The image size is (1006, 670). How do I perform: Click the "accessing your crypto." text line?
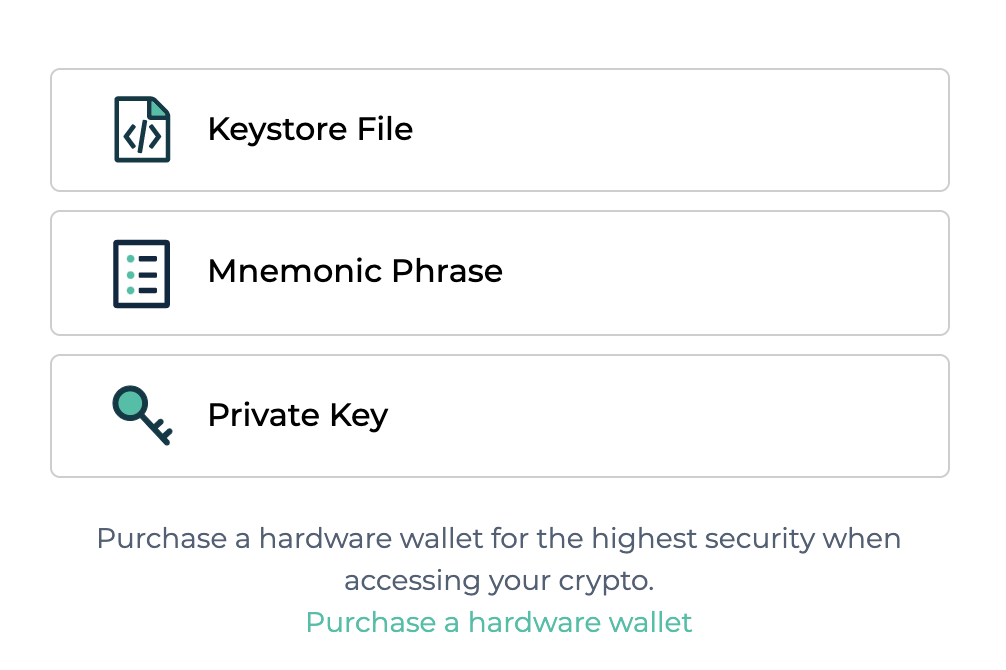pos(499,581)
